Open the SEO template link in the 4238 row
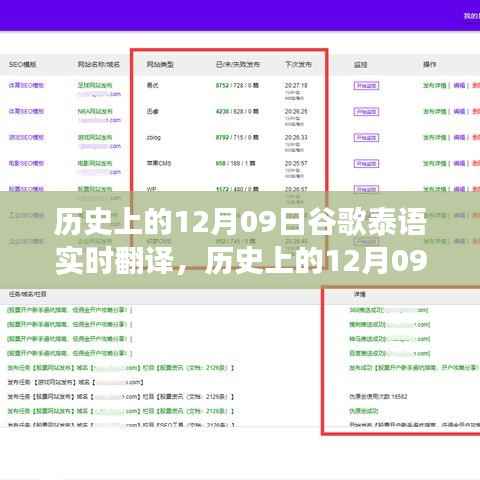Screen dimensions: 480x480 tap(26, 111)
